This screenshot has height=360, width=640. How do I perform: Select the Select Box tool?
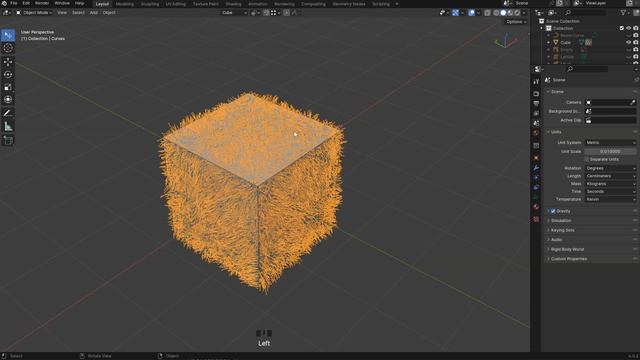(8, 36)
